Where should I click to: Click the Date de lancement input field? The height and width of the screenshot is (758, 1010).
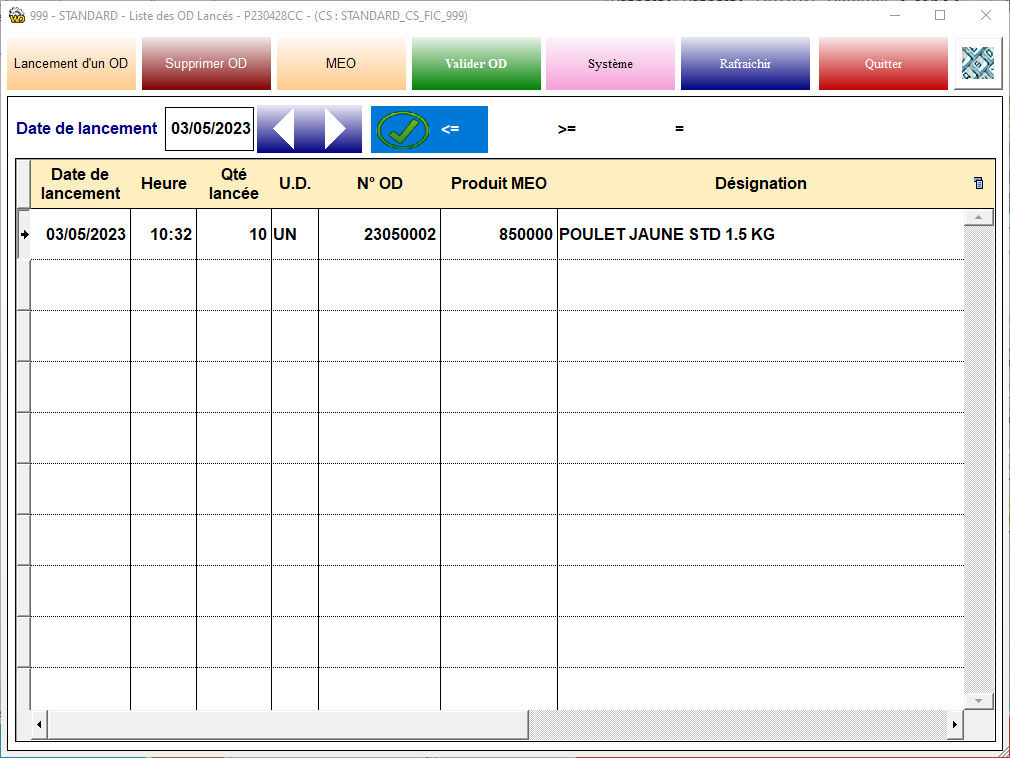pos(210,129)
